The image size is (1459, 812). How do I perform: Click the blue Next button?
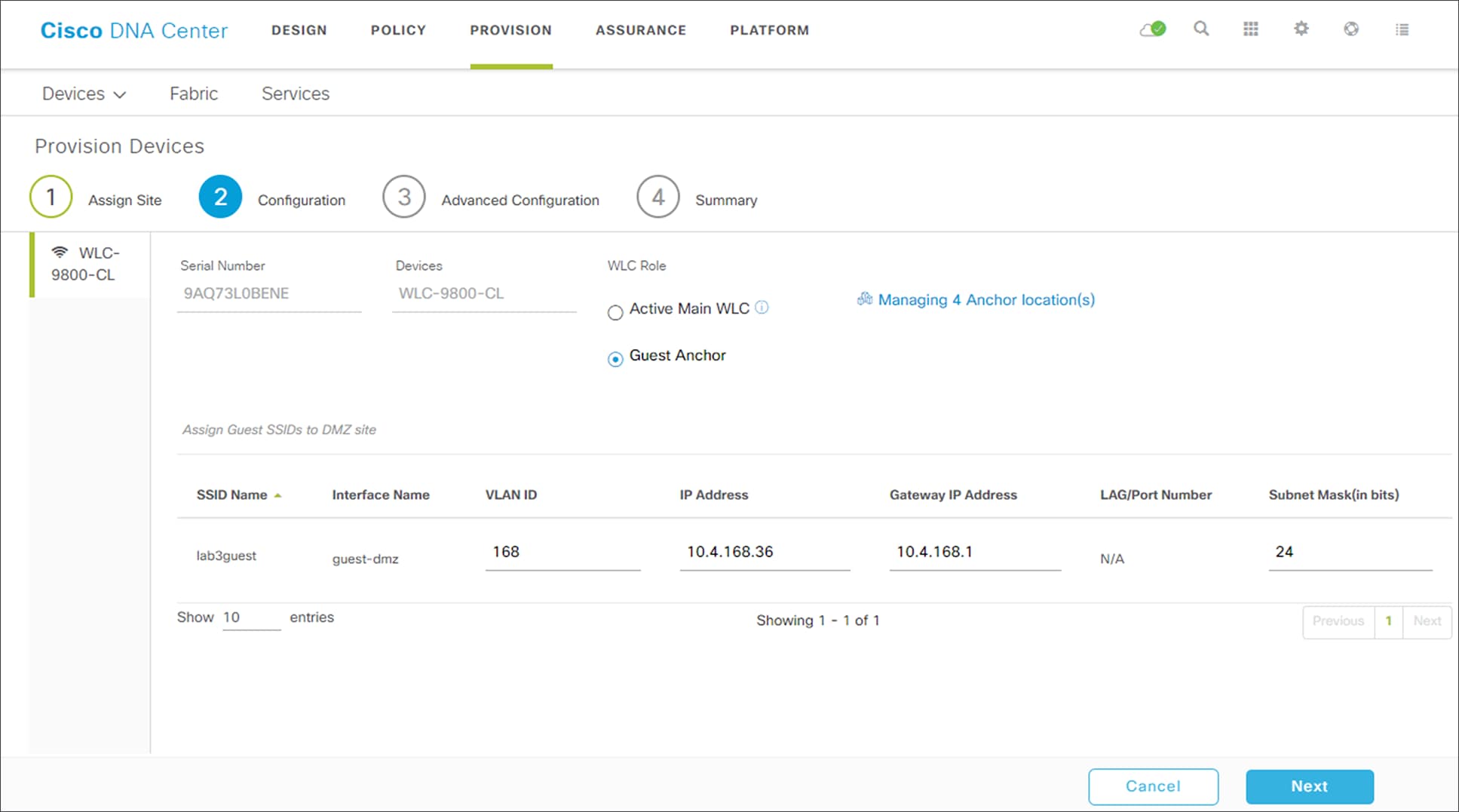click(1310, 786)
